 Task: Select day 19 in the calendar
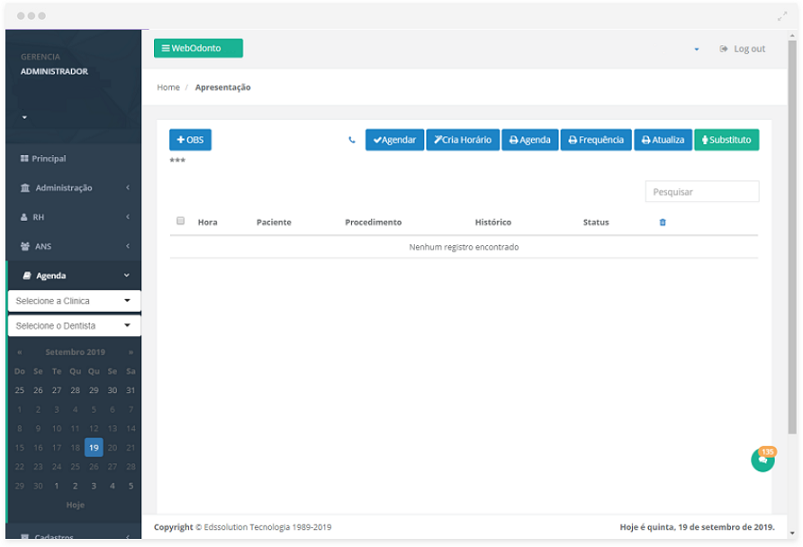tap(94, 448)
